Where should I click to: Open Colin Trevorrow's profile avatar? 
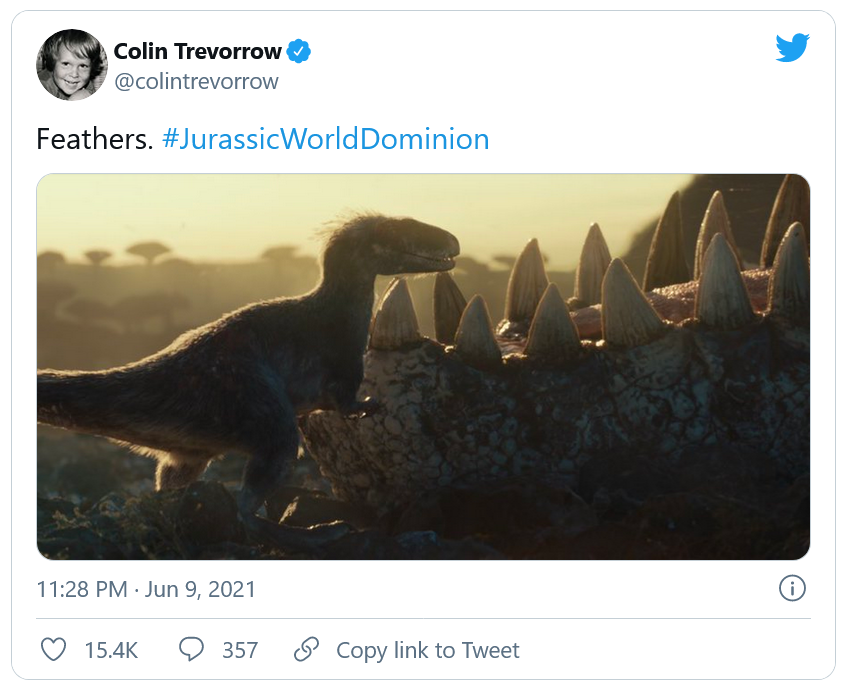click(71, 65)
